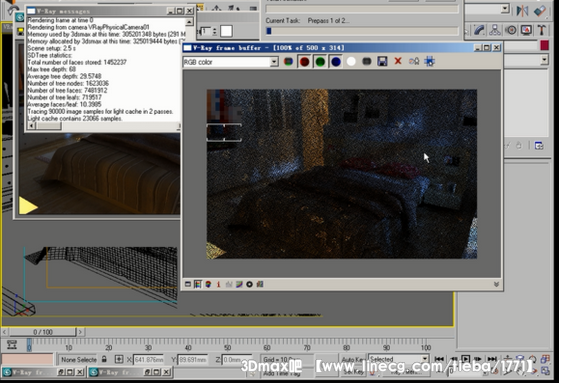Save the rendered image (floppy icon)

point(382,61)
